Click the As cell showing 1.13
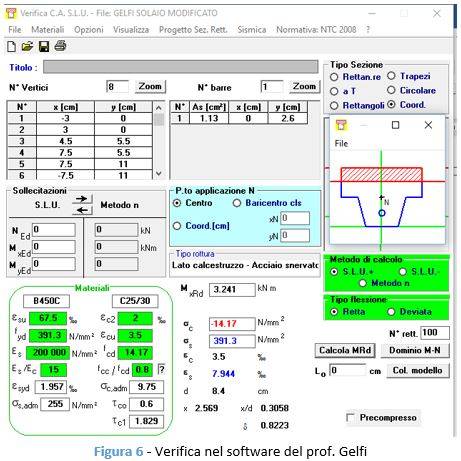This screenshot has height=461, width=461. click(209, 118)
